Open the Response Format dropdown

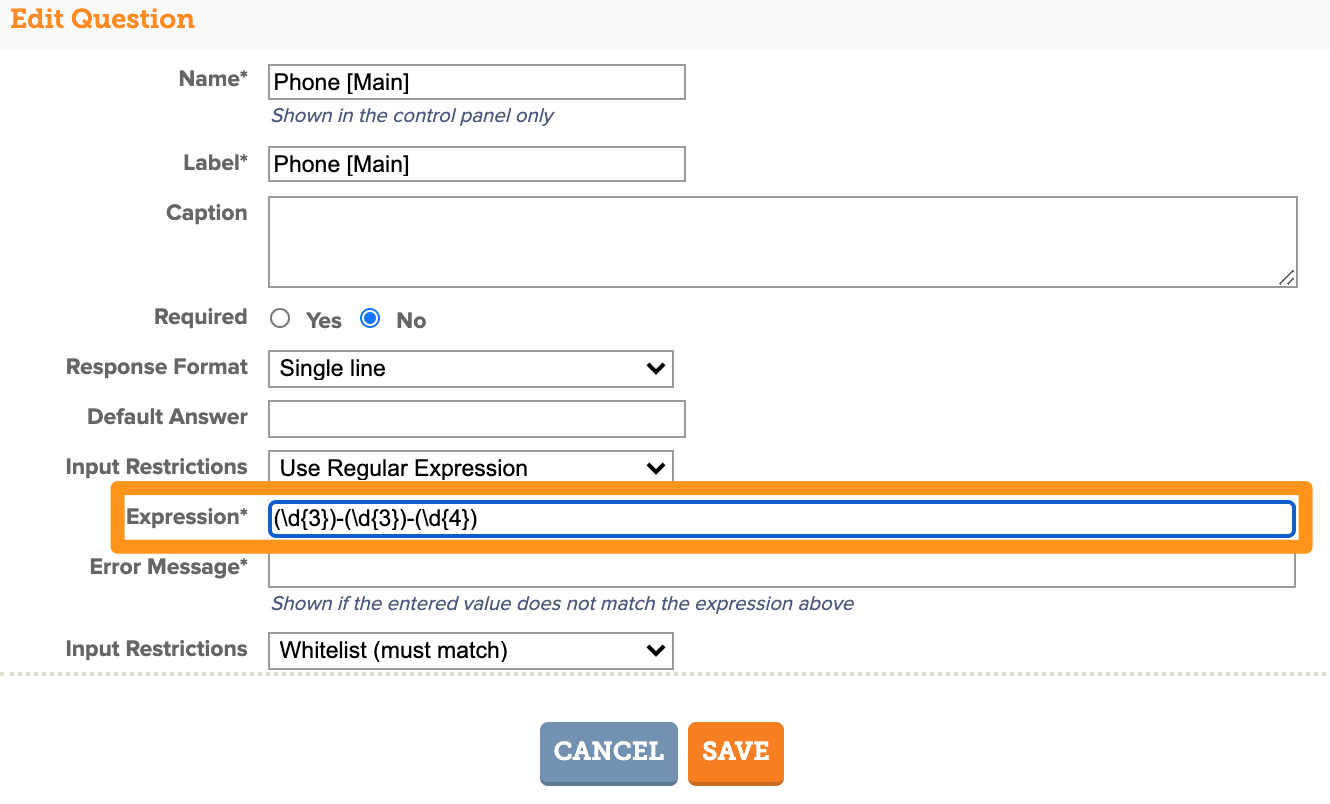click(x=471, y=369)
